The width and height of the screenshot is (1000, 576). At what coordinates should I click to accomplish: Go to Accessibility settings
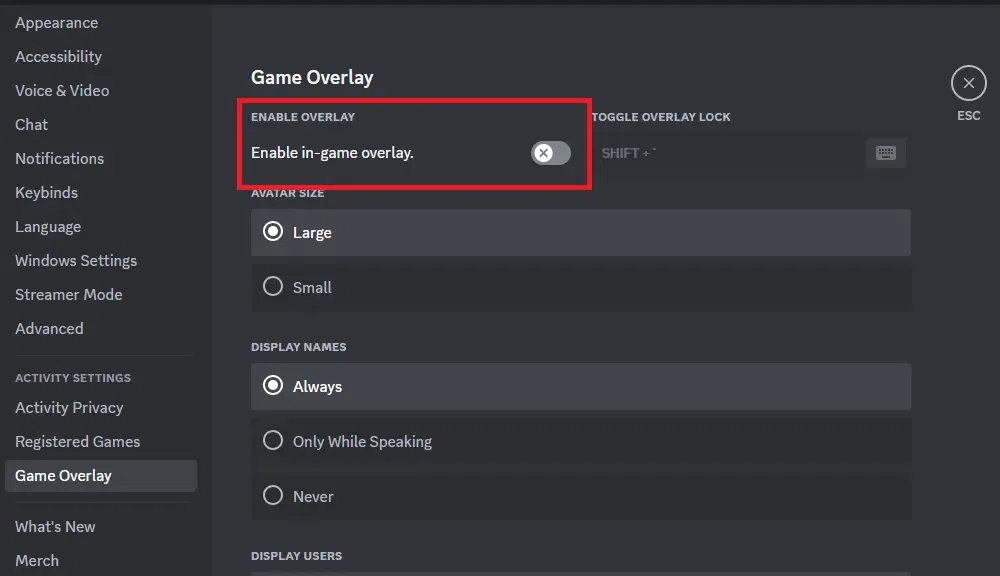pyautogui.click(x=58, y=56)
